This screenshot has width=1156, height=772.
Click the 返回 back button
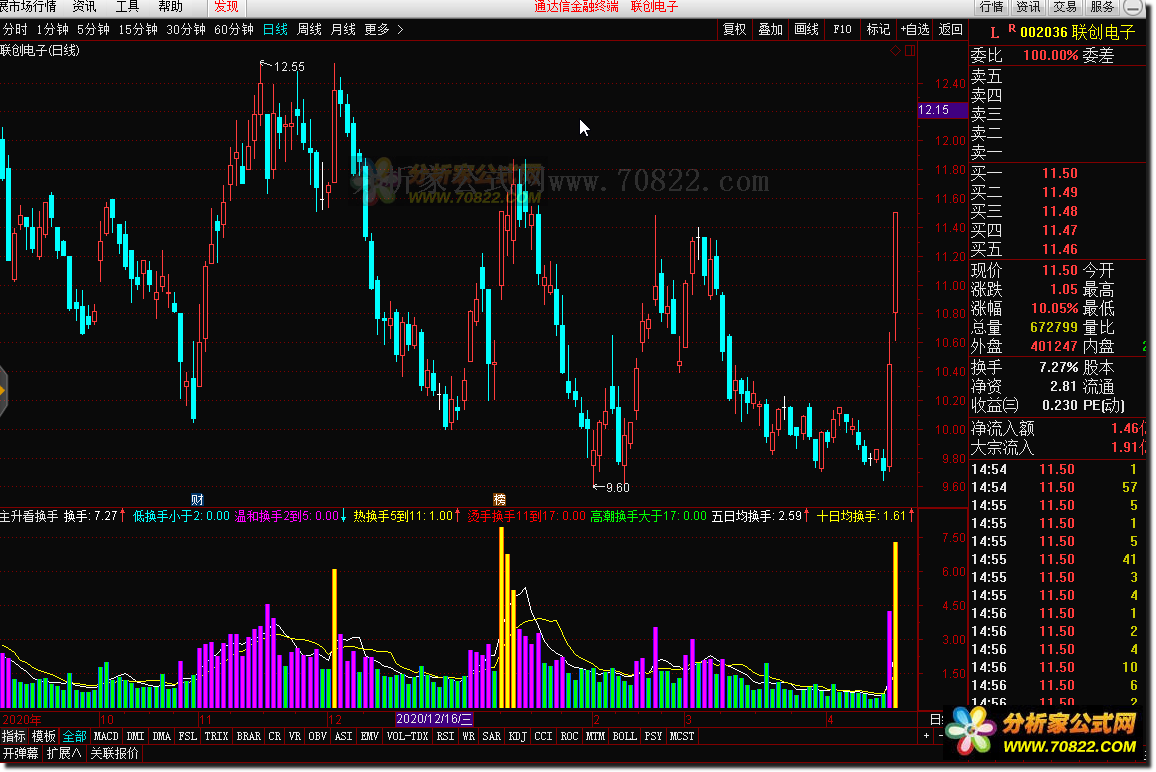click(x=950, y=29)
